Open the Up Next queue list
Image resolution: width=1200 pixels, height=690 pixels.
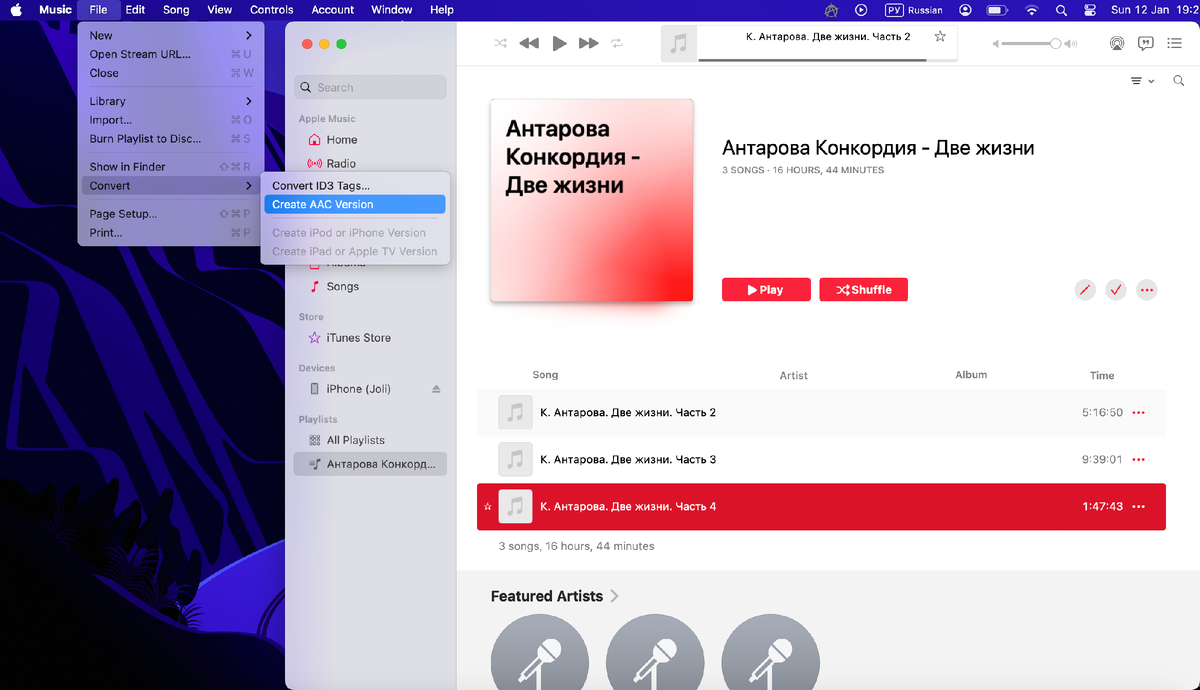pos(1175,43)
